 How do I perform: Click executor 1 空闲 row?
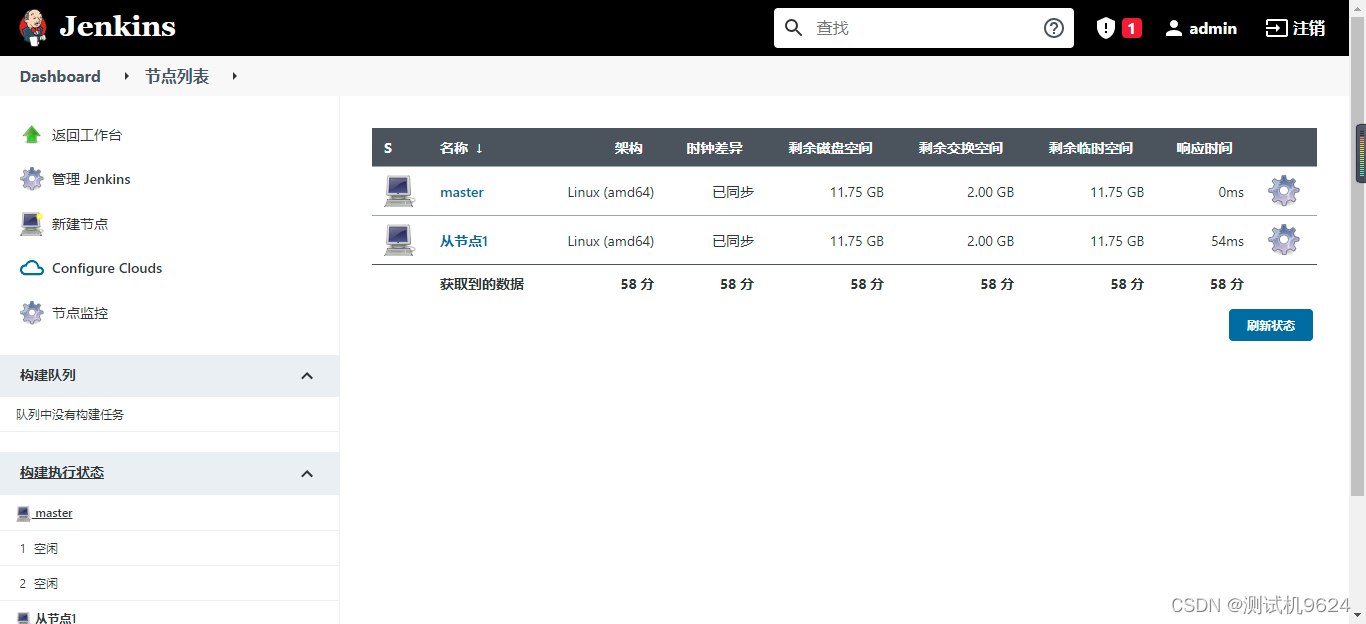169,548
